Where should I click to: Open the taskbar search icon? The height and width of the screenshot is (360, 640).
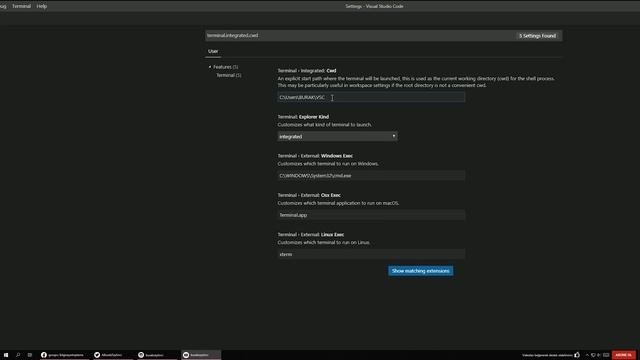click(x=18, y=355)
